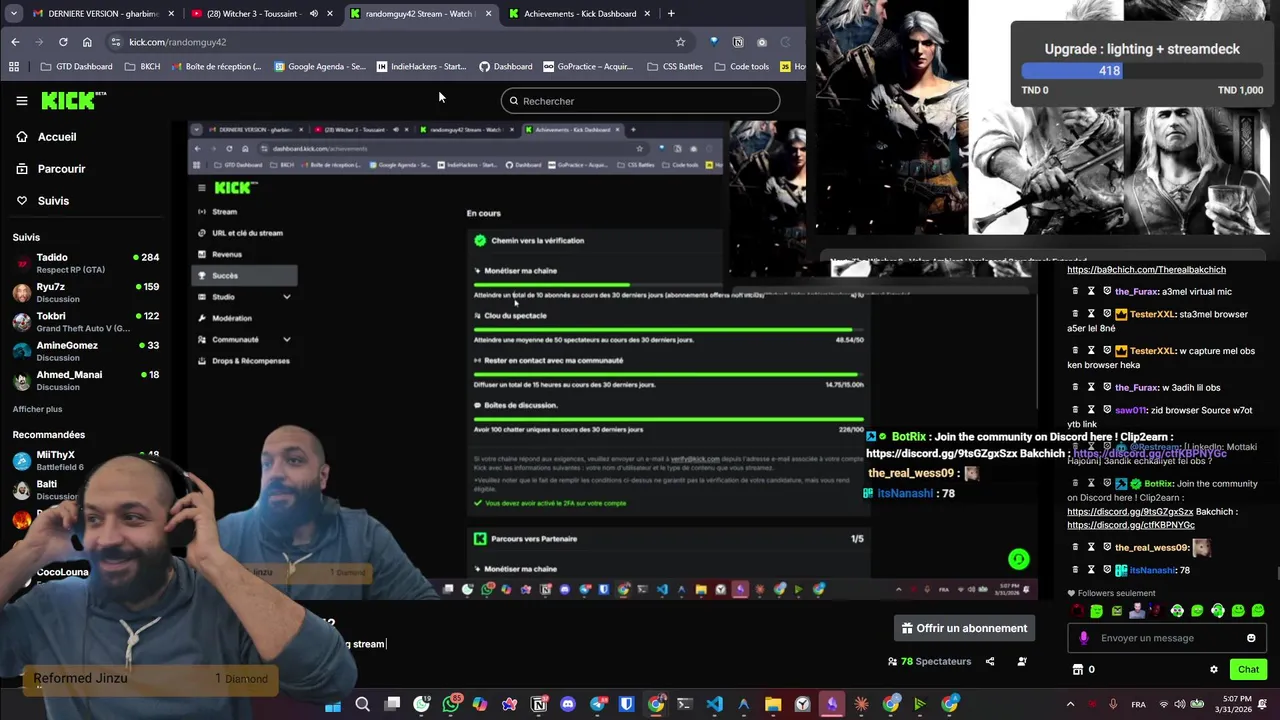Screen dimensions: 1280x720
Task: Click the_real_wess09 username in chat
Action: point(1152,548)
